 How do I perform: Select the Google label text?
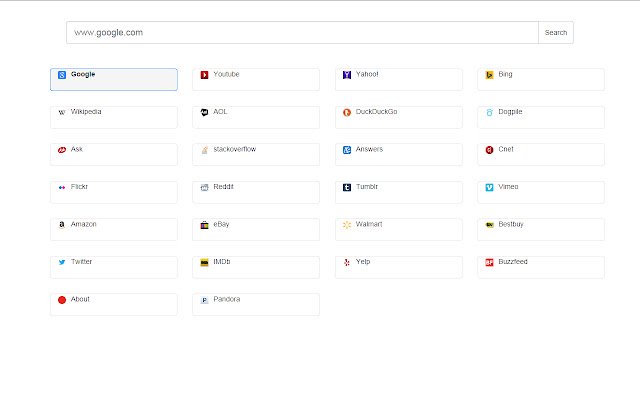[83, 74]
